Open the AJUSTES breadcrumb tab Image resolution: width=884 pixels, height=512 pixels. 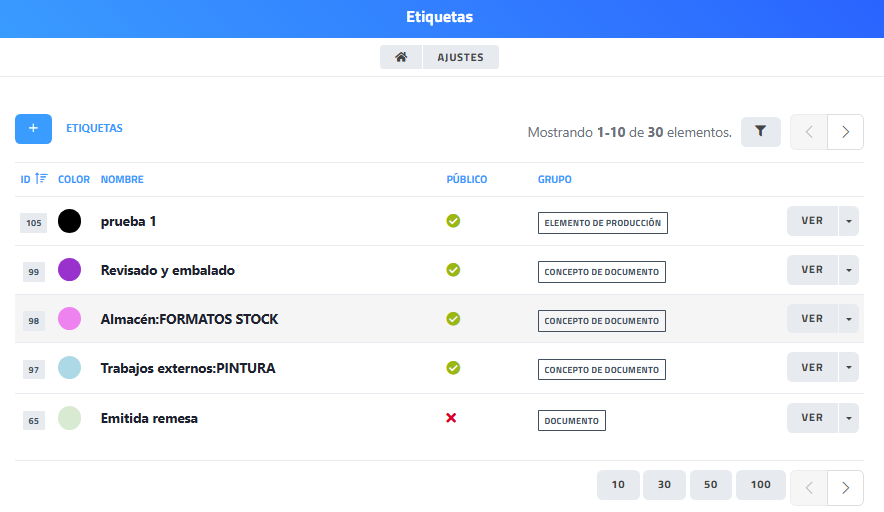[460, 58]
